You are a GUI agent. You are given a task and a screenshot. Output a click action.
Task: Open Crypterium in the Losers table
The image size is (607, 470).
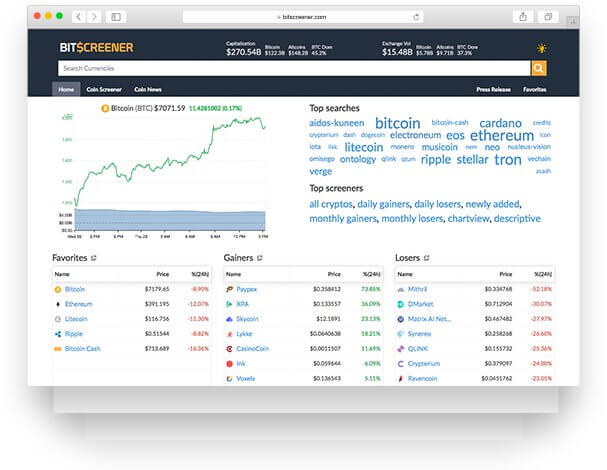424,364
